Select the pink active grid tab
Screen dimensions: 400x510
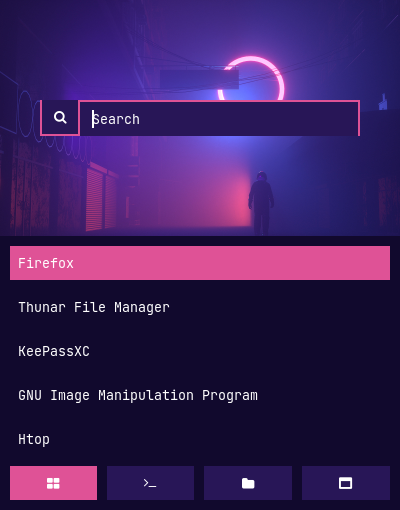pyautogui.click(x=53, y=483)
